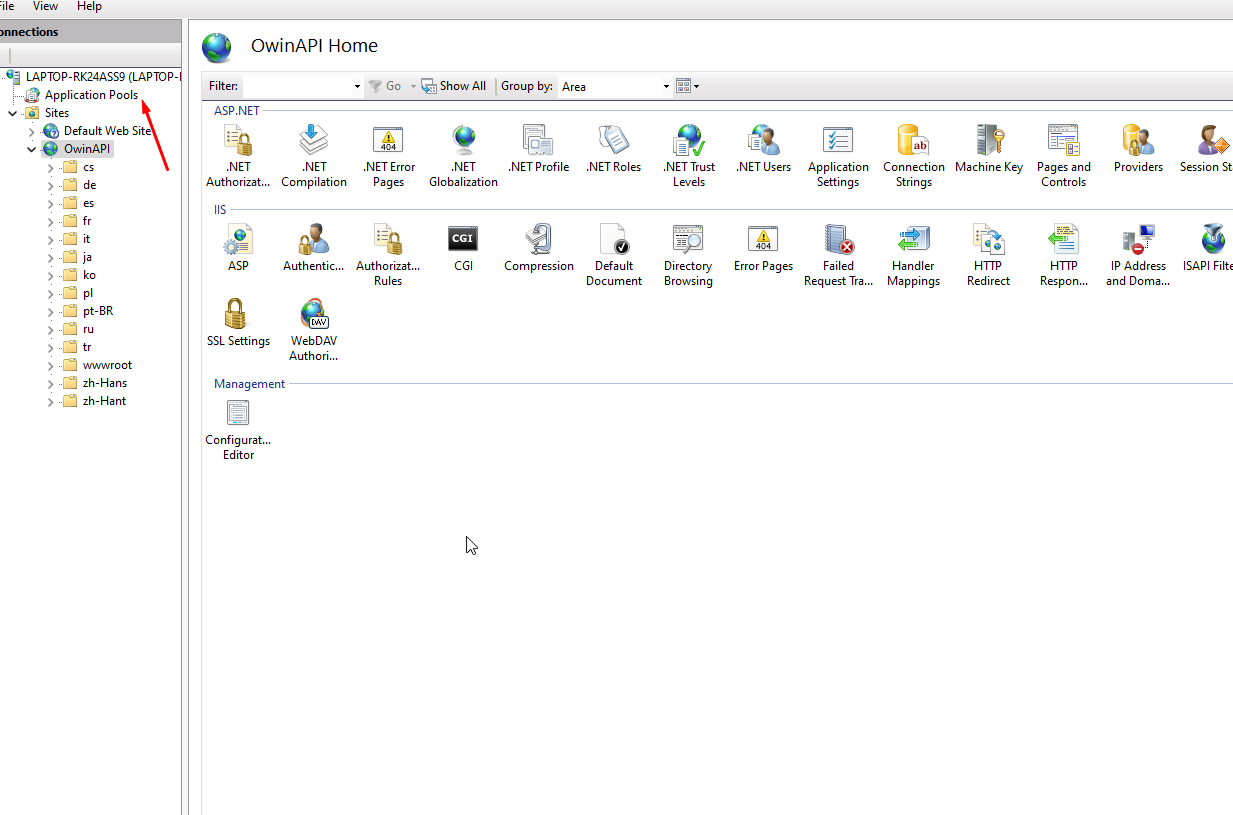Image resolution: width=1233 pixels, height=815 pixels.
Task: Click the Show All button
Action: (x=454, y=86)
